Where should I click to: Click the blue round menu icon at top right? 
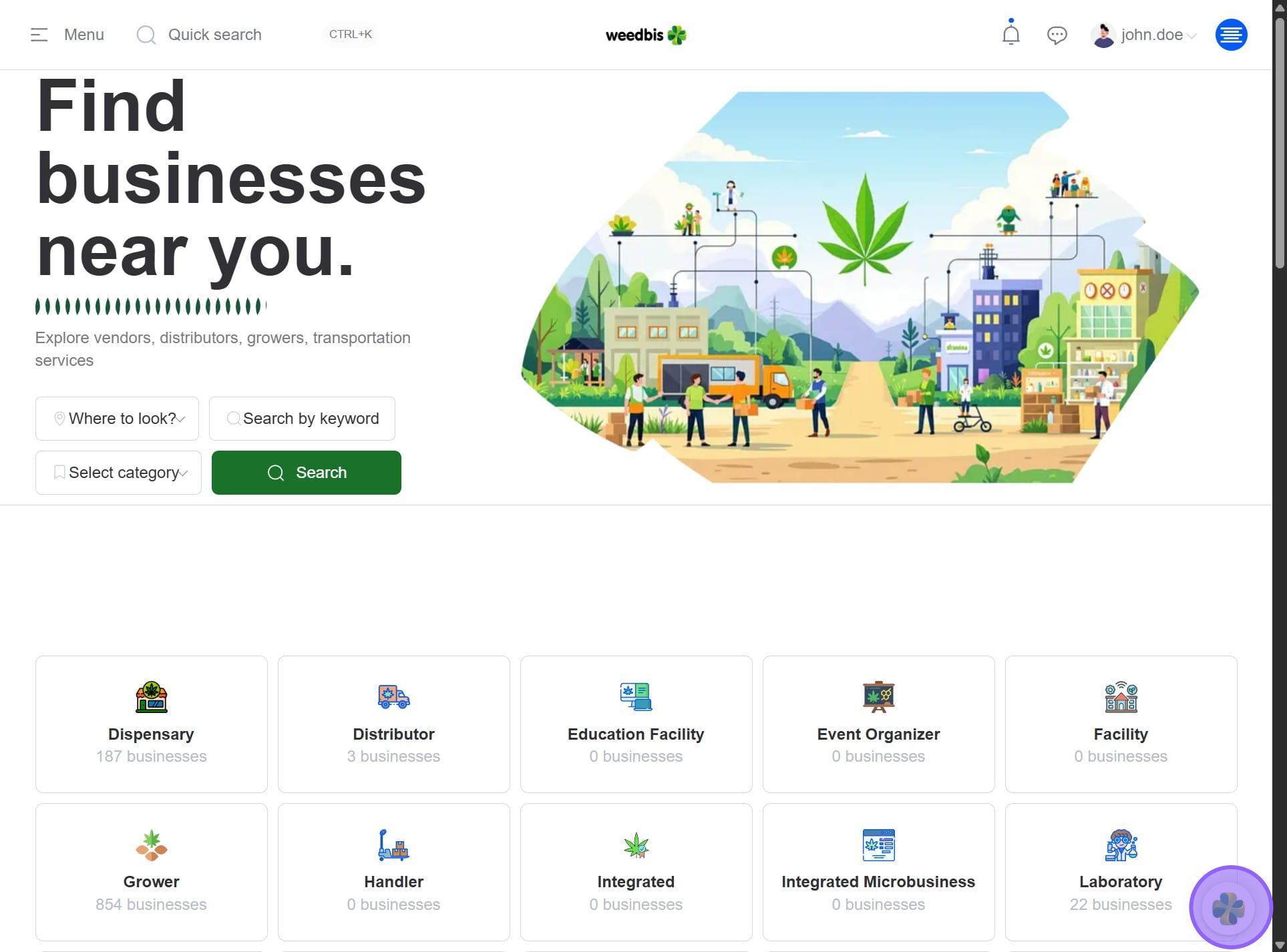click(x=1230, y=35)
